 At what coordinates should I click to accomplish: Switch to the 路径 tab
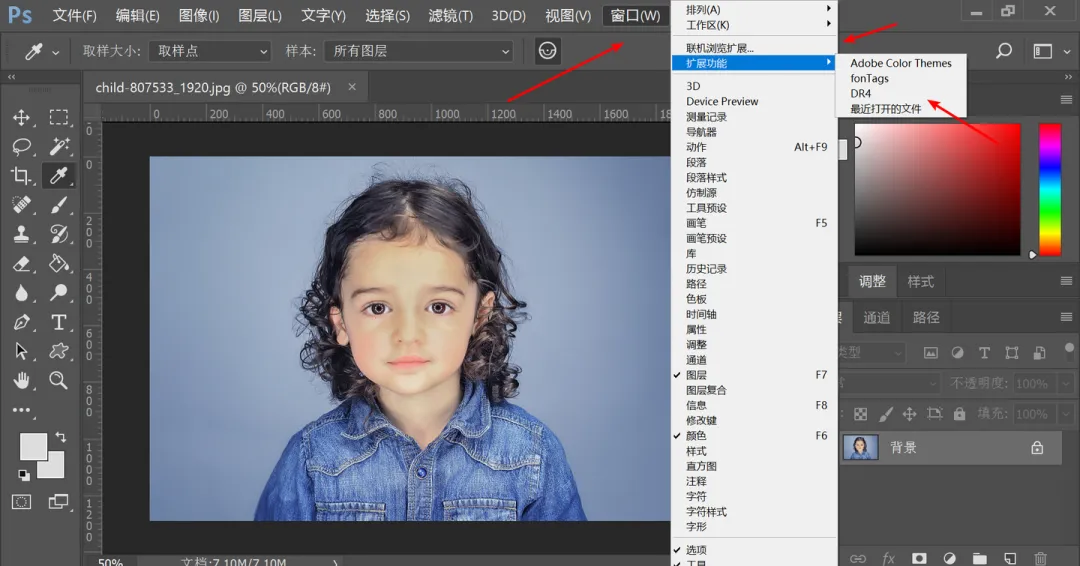926,317
